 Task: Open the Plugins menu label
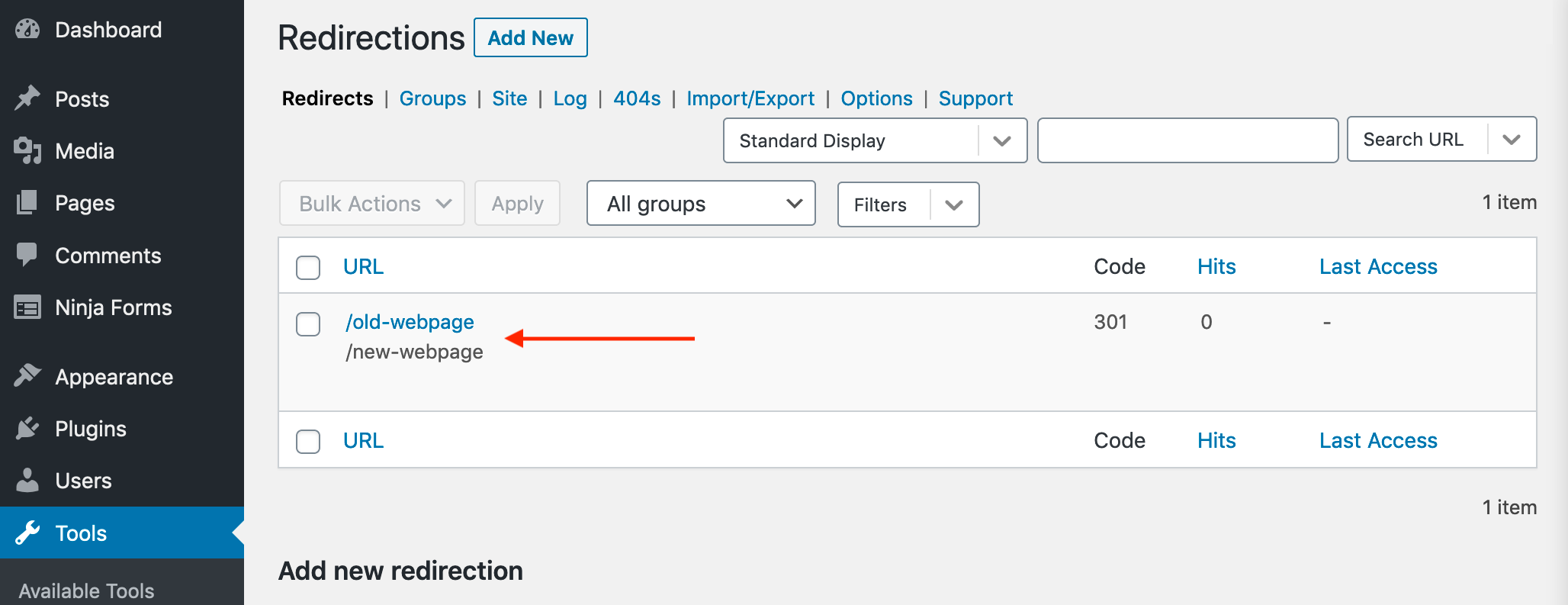click(91, 429)
